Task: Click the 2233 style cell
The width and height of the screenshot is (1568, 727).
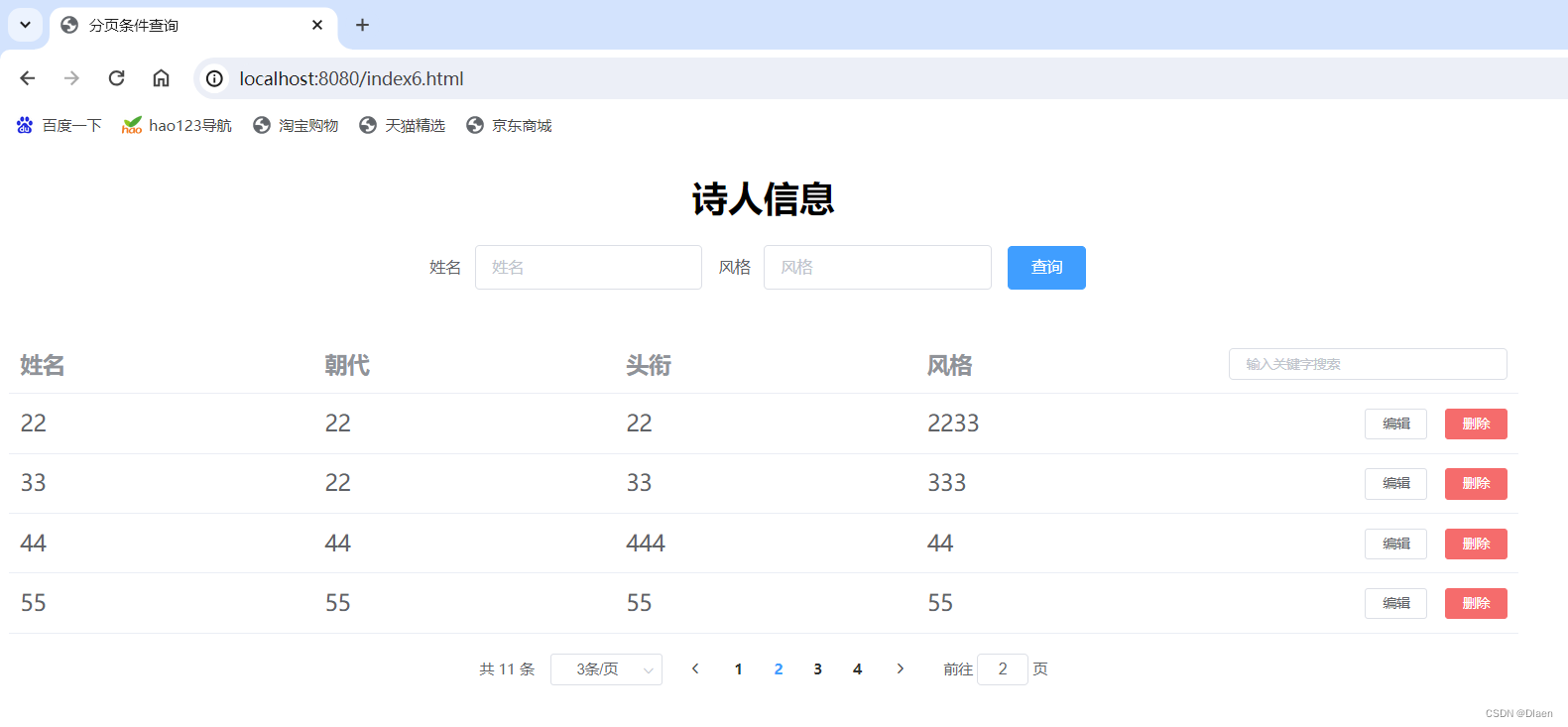Action: coord(953,424)
